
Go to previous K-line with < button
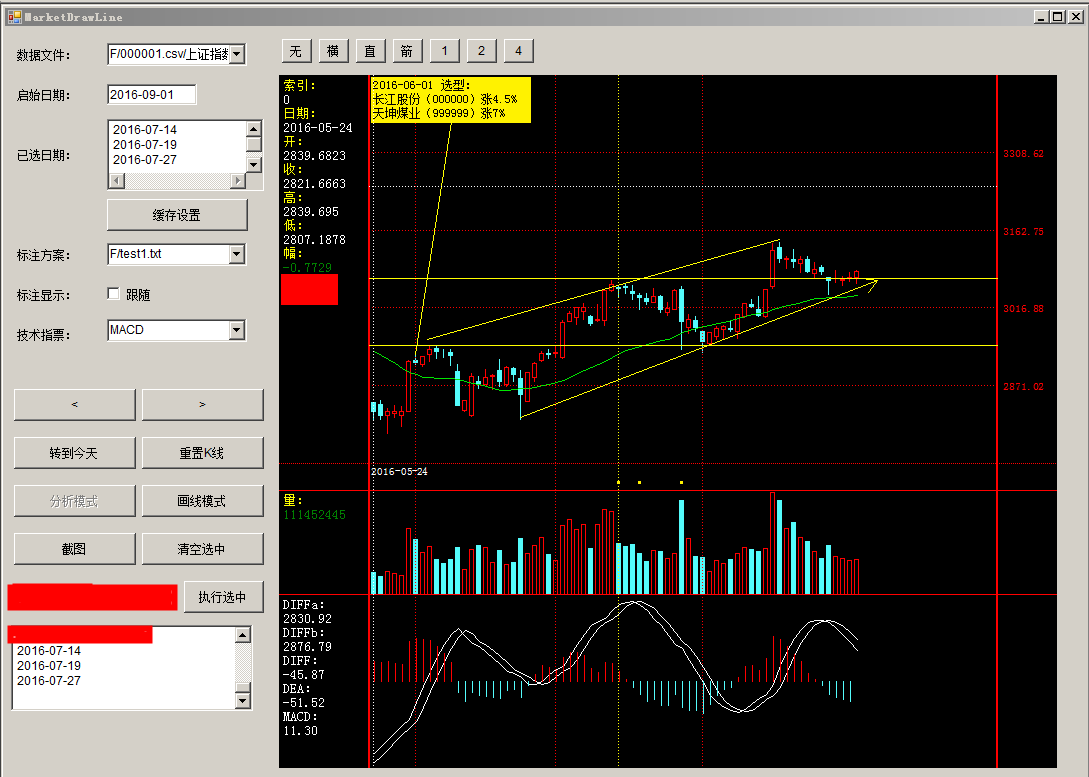[x=75, y=405]
